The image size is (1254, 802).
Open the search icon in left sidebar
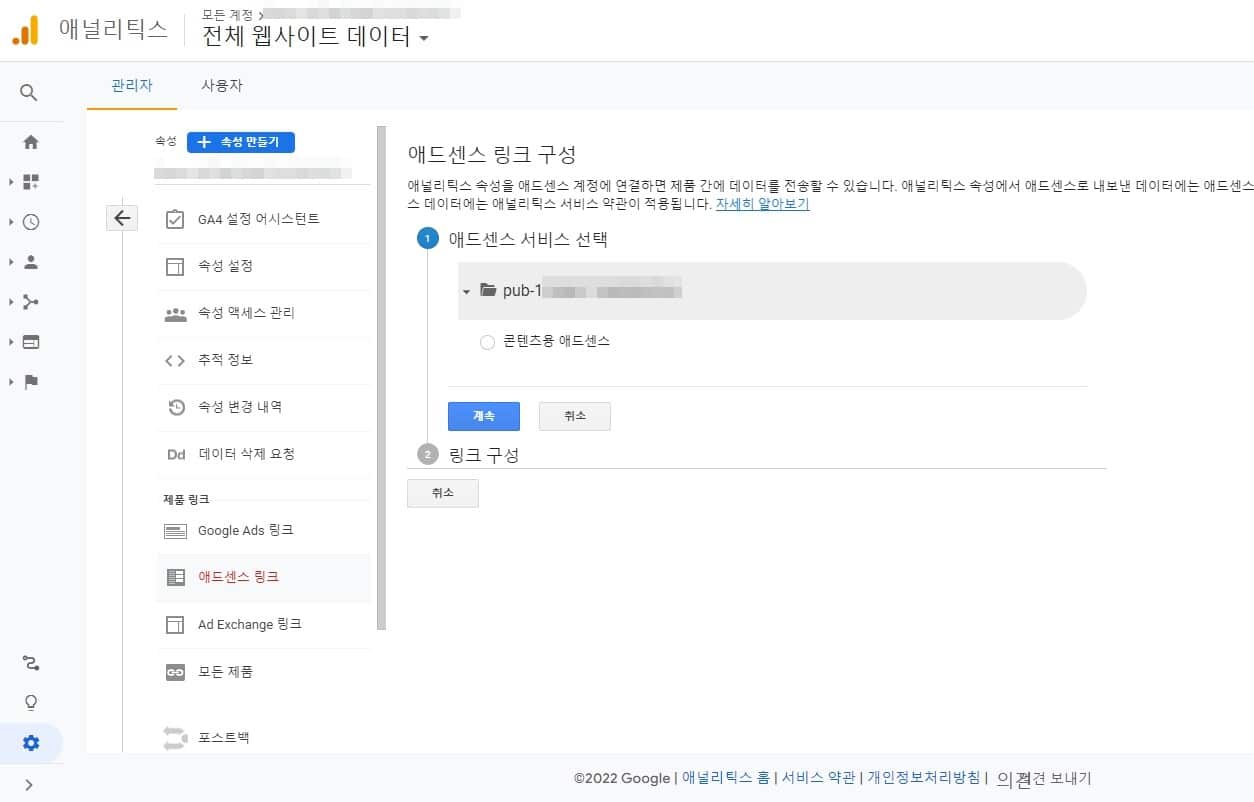[29, 93]
